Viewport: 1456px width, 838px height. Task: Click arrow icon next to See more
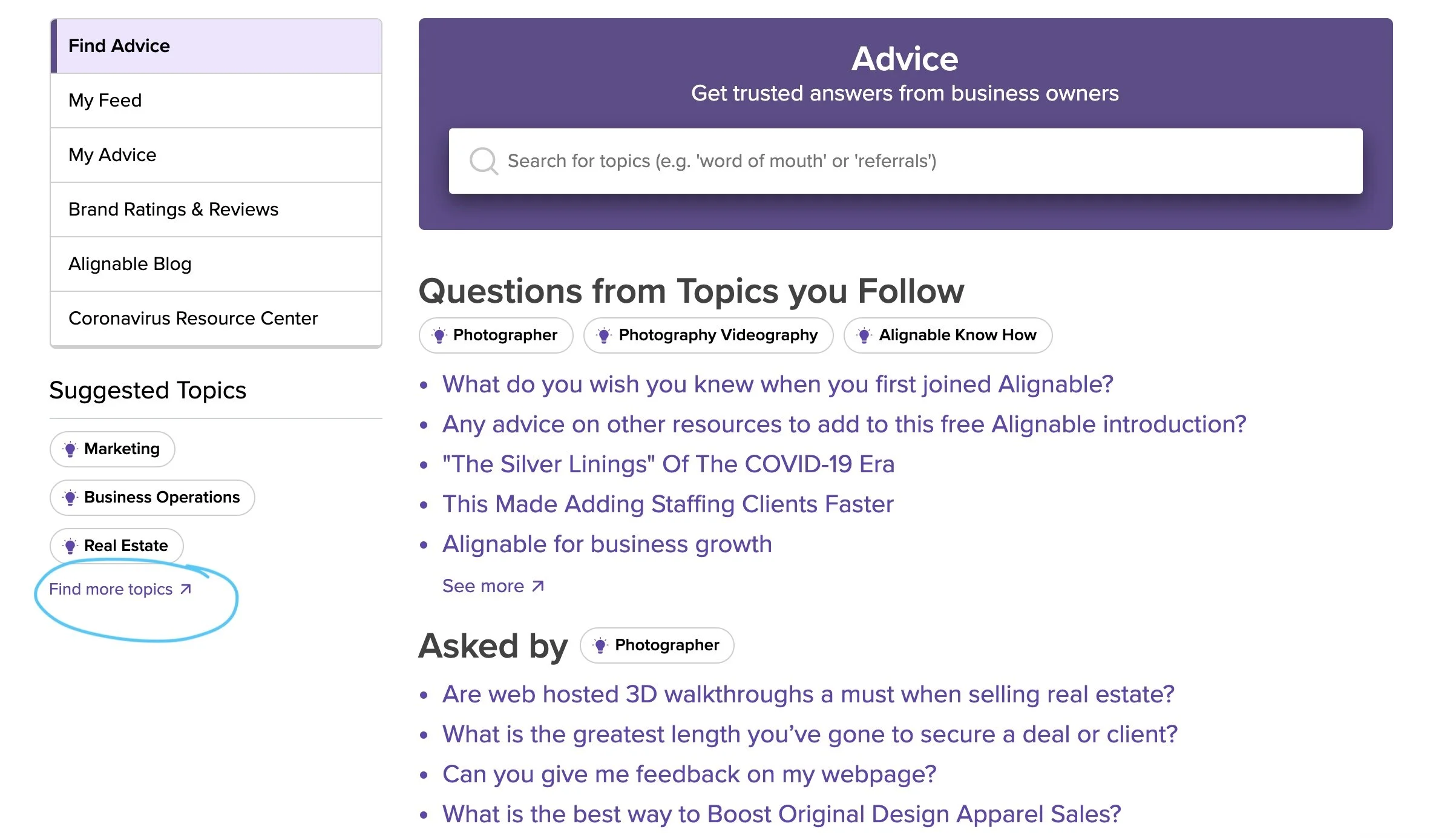538,586
